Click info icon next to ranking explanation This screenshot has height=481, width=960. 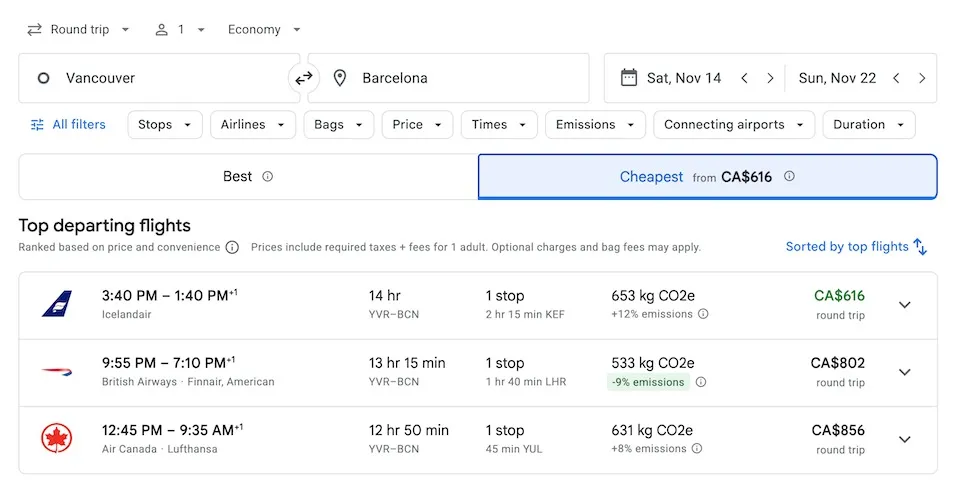tap(232, 247)
